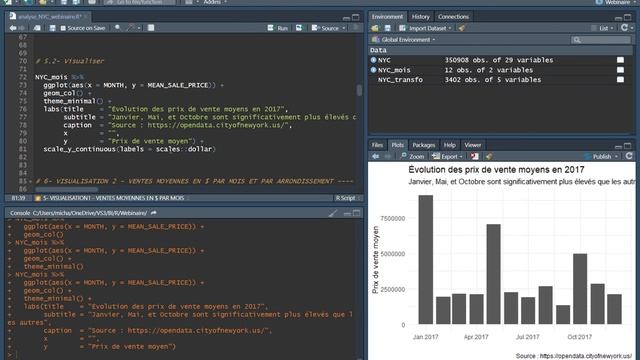
Task: Load workspace in Environment pane
Action: tap(375, 28)
